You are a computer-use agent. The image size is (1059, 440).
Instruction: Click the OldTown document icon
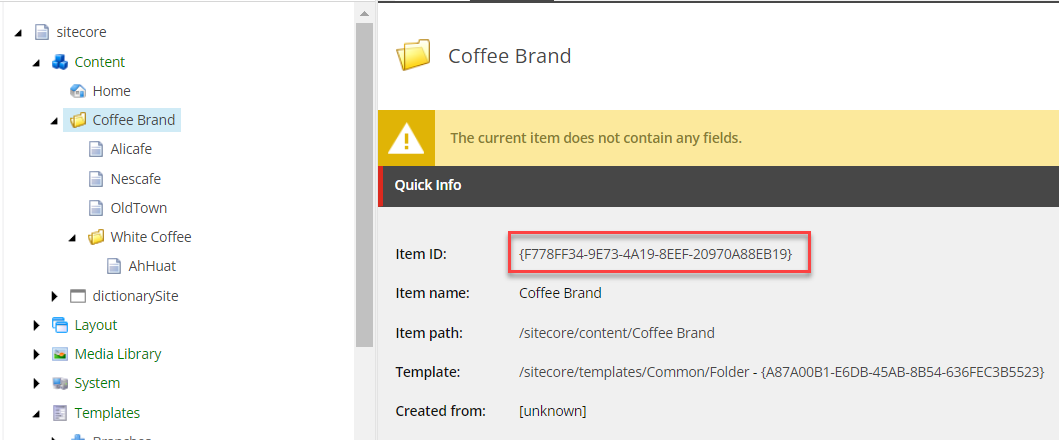[x=96, y=207]
